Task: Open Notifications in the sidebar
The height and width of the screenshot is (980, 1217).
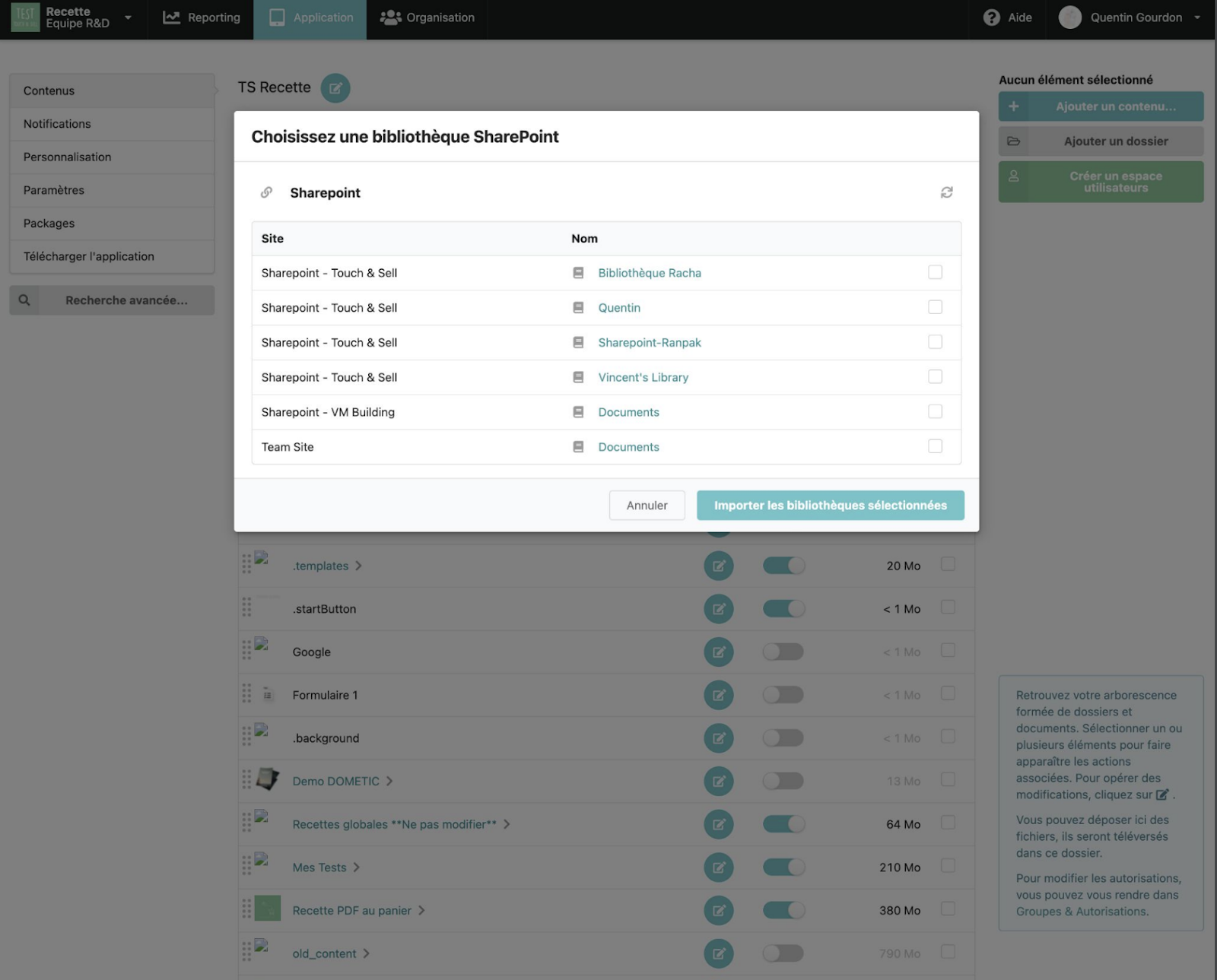Action: (112, 124)
